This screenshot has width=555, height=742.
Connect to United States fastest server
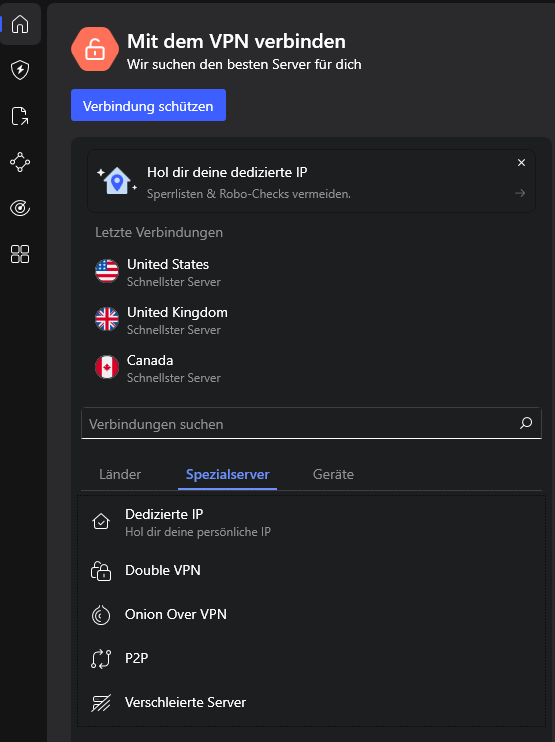coord(312,272)
